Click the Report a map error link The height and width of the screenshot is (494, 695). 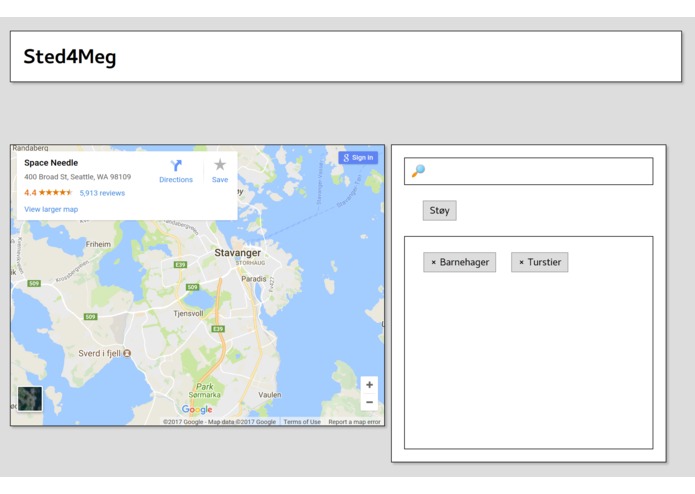click(354, 422)
